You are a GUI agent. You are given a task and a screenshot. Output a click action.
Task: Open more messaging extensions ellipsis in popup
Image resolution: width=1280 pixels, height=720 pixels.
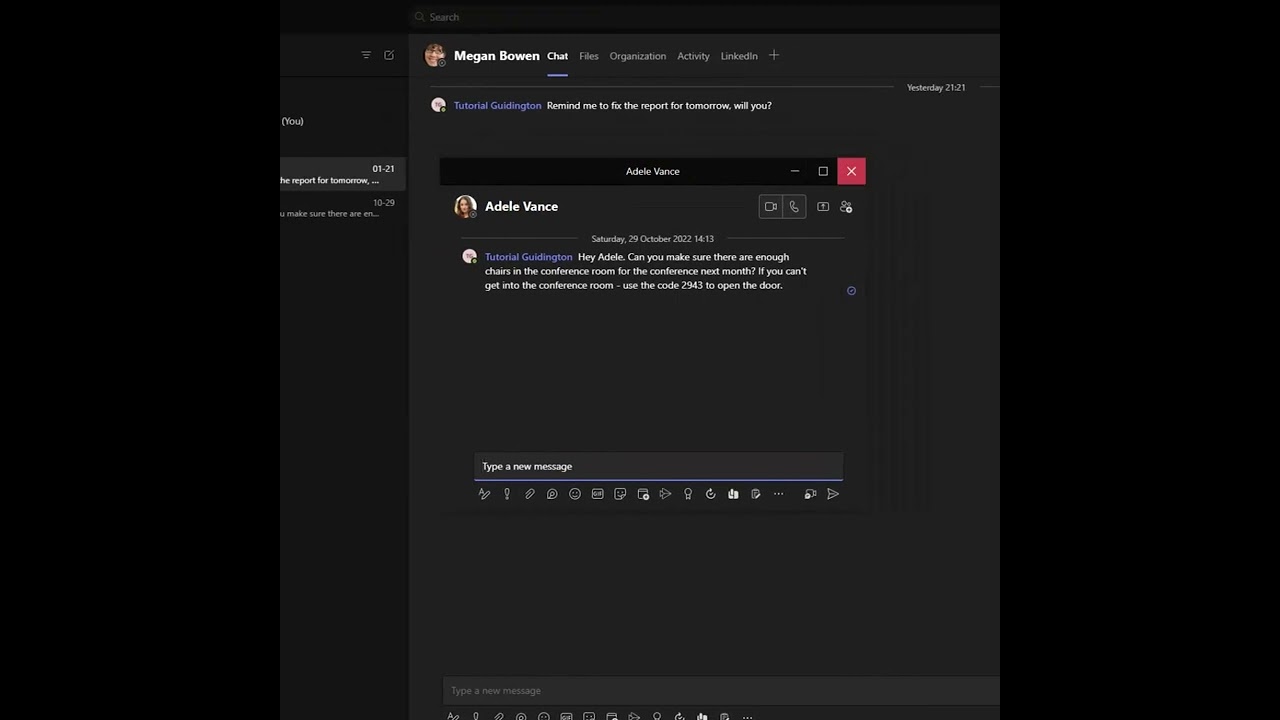point(778,494)
